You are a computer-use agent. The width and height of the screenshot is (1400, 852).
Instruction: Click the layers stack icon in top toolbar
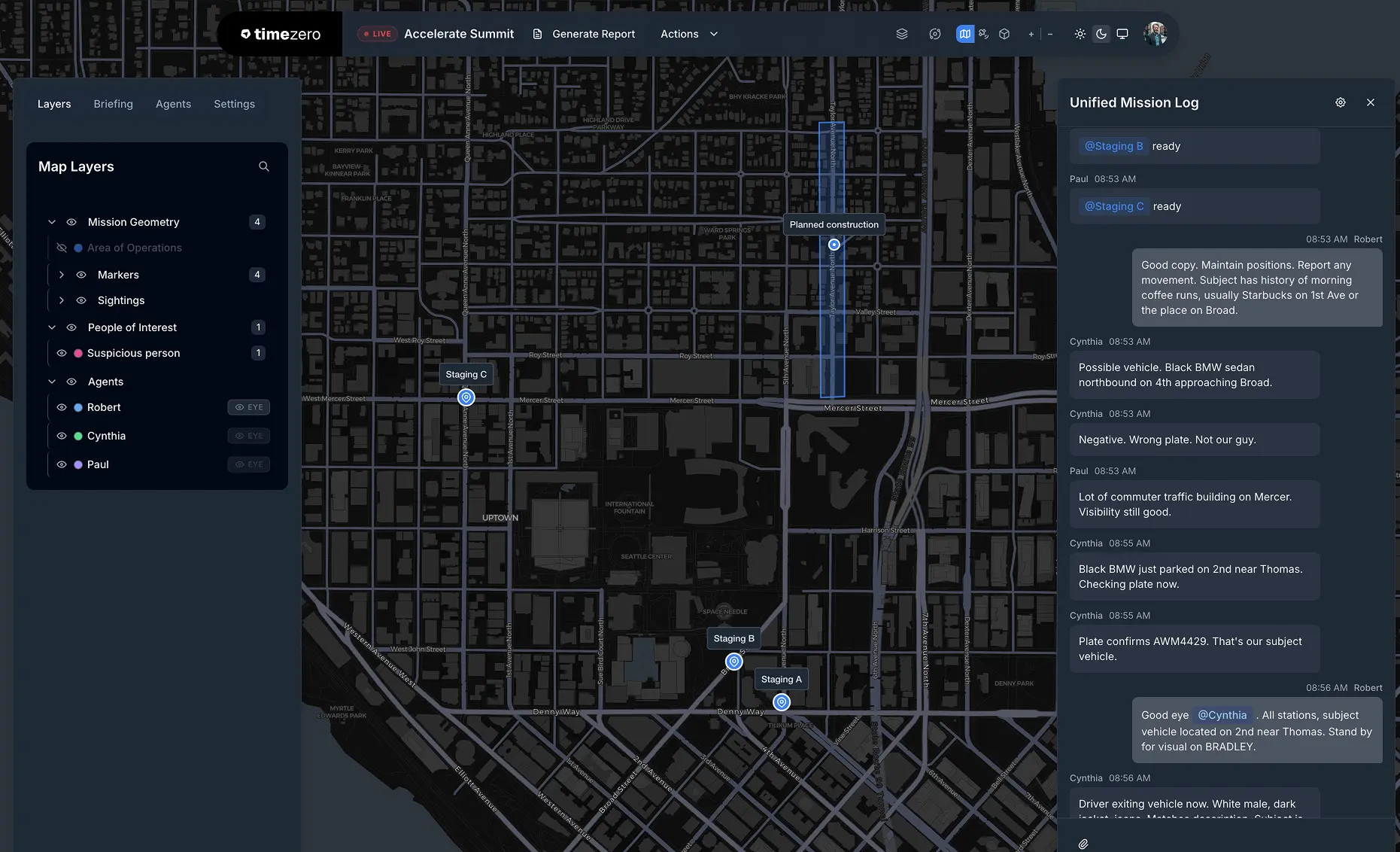click(901, 34)
